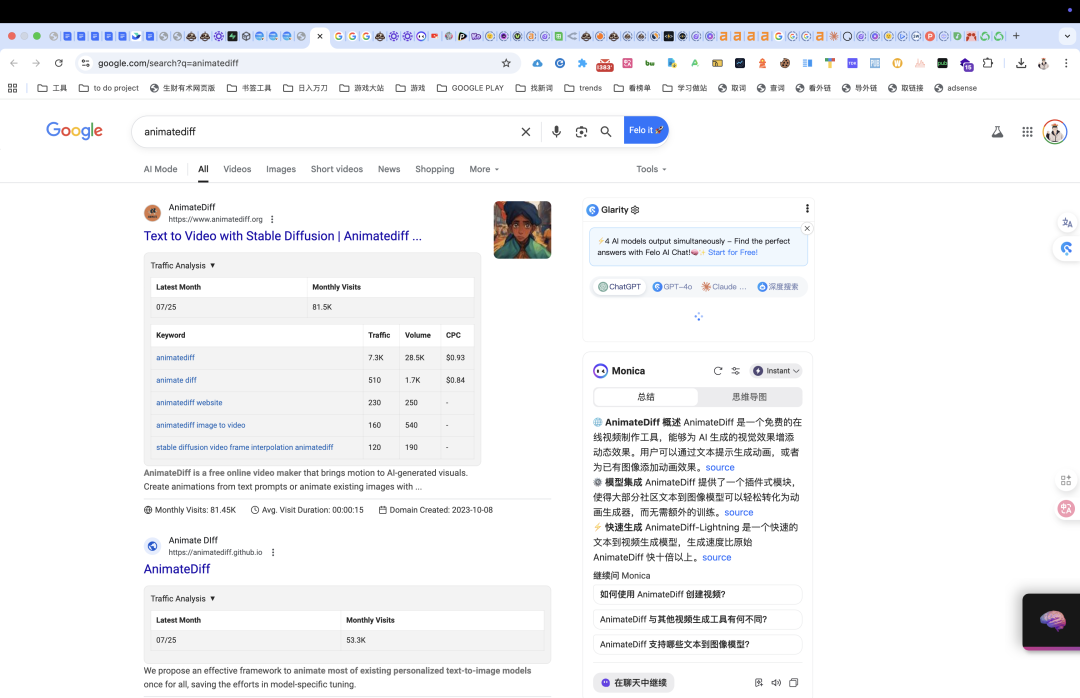The image size is (1080, 698).
Task: Clear the search box with the X icon
Action: coord(526,132)
